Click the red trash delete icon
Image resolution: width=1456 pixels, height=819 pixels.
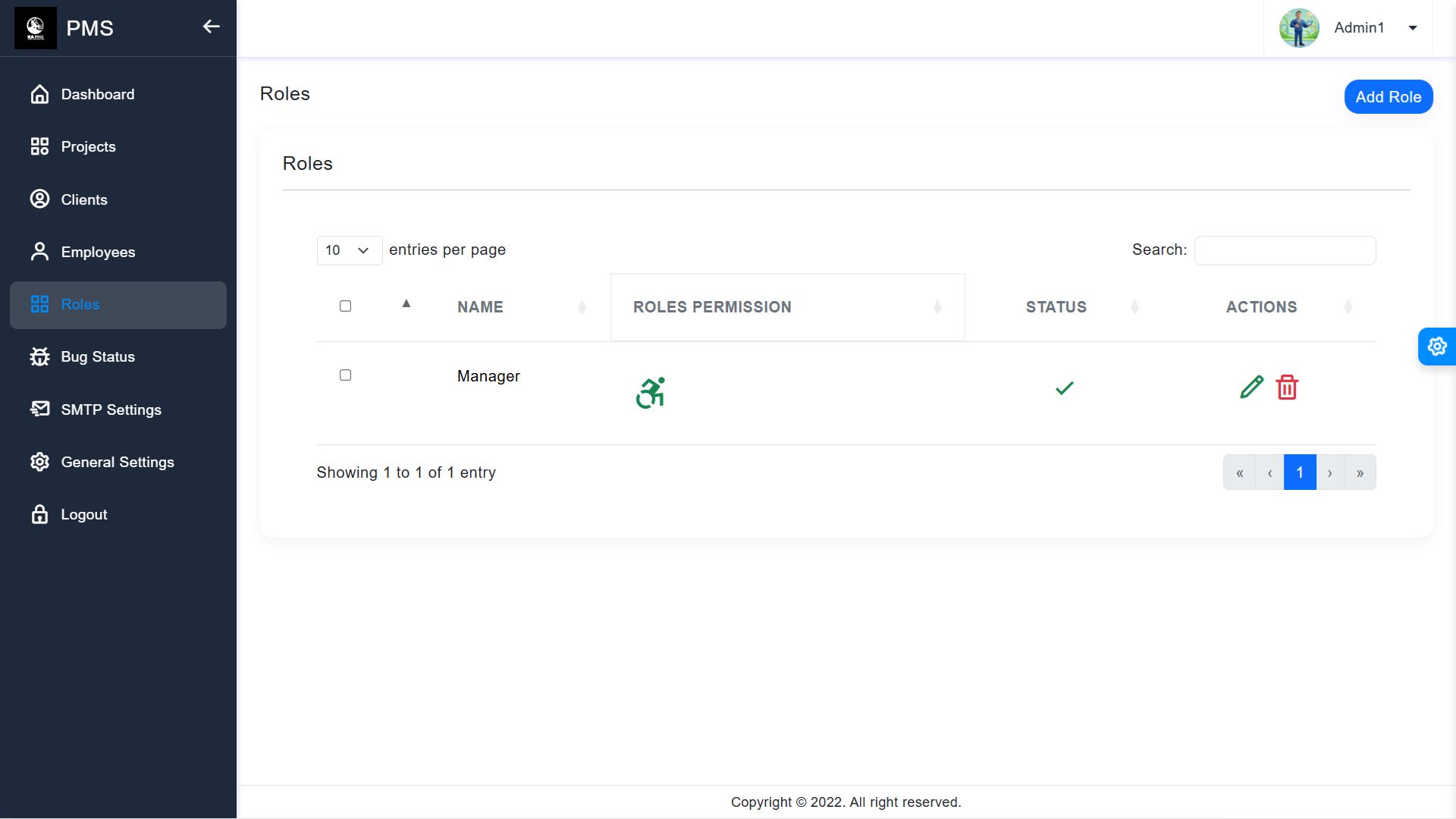pos(1287,388)
